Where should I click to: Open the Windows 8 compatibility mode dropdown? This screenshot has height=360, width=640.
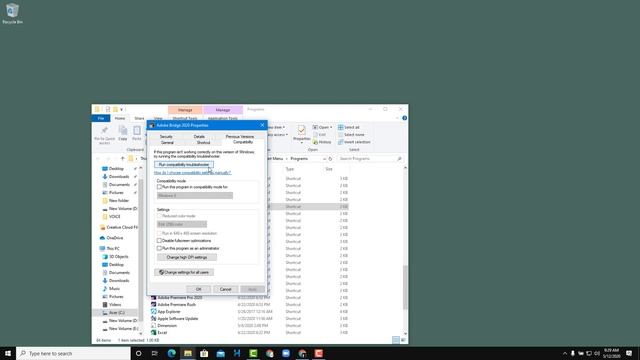(x=195, y=196)
